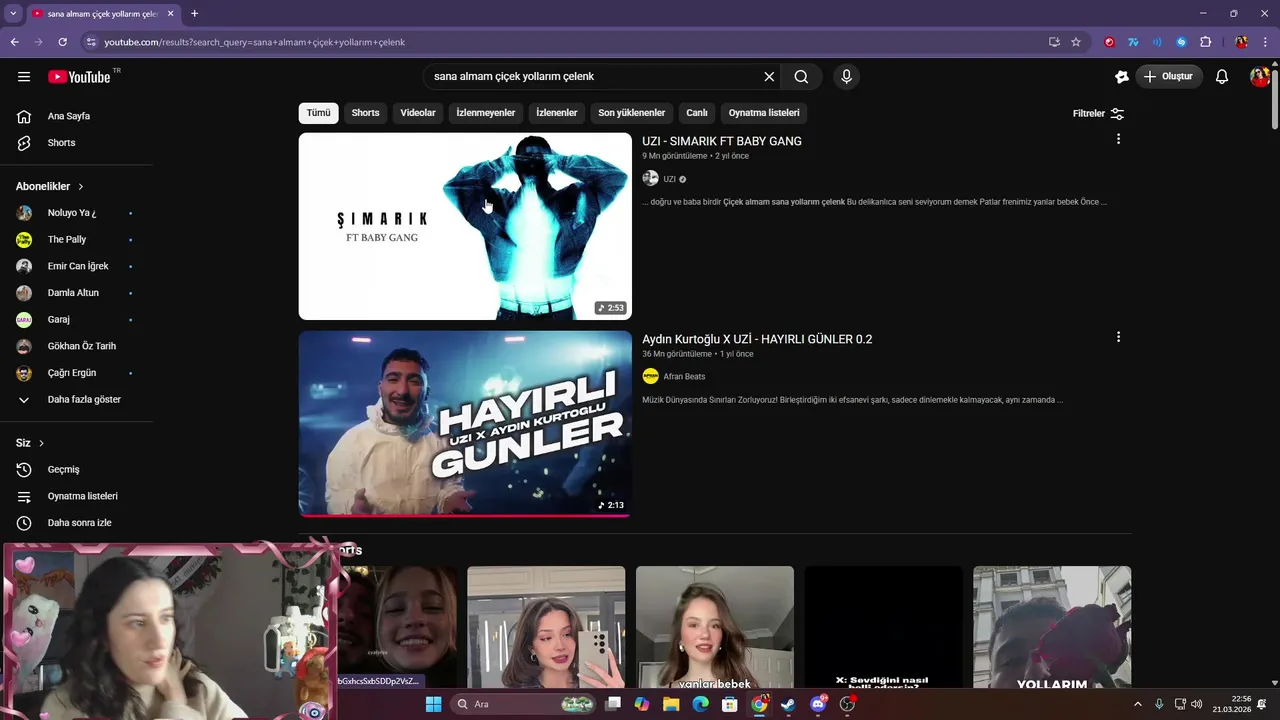
Task: Reload the page with the refresh icon
Action: (62, 42)
